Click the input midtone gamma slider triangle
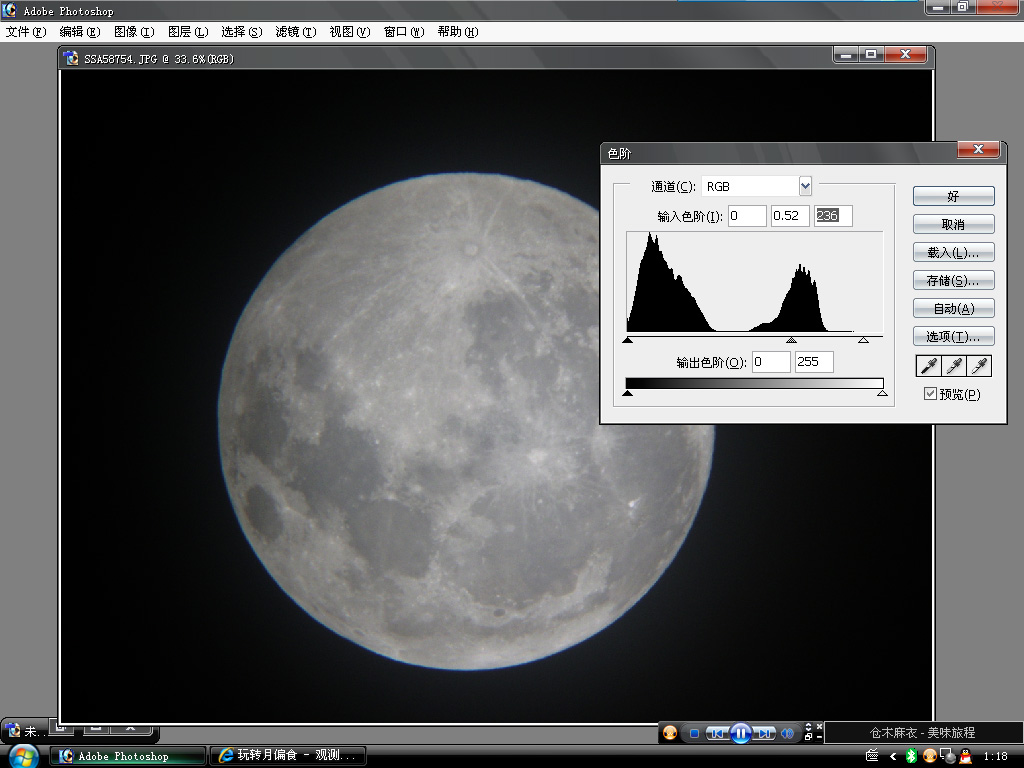Screen dimensions: 1024x768 click(792, 340)
